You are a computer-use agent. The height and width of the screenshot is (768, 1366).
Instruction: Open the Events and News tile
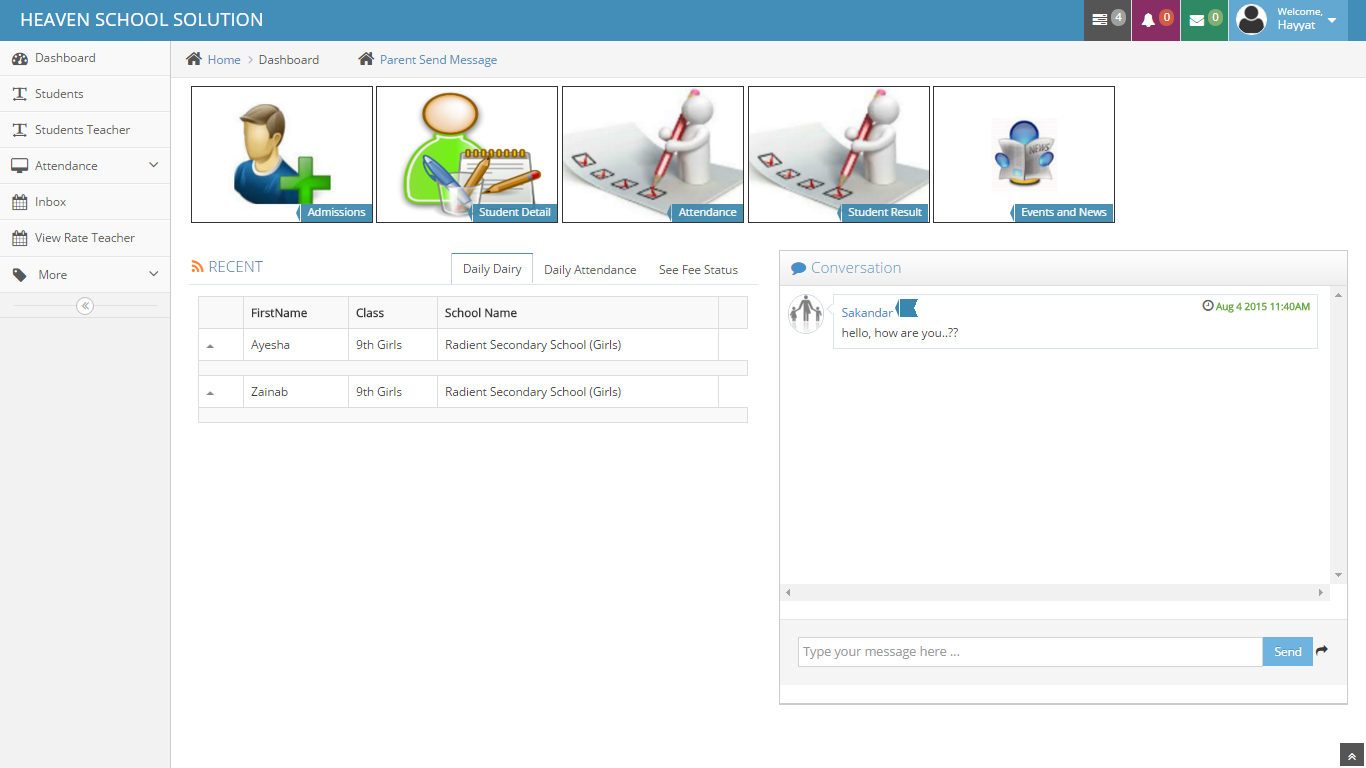(x=1023, y=154)
